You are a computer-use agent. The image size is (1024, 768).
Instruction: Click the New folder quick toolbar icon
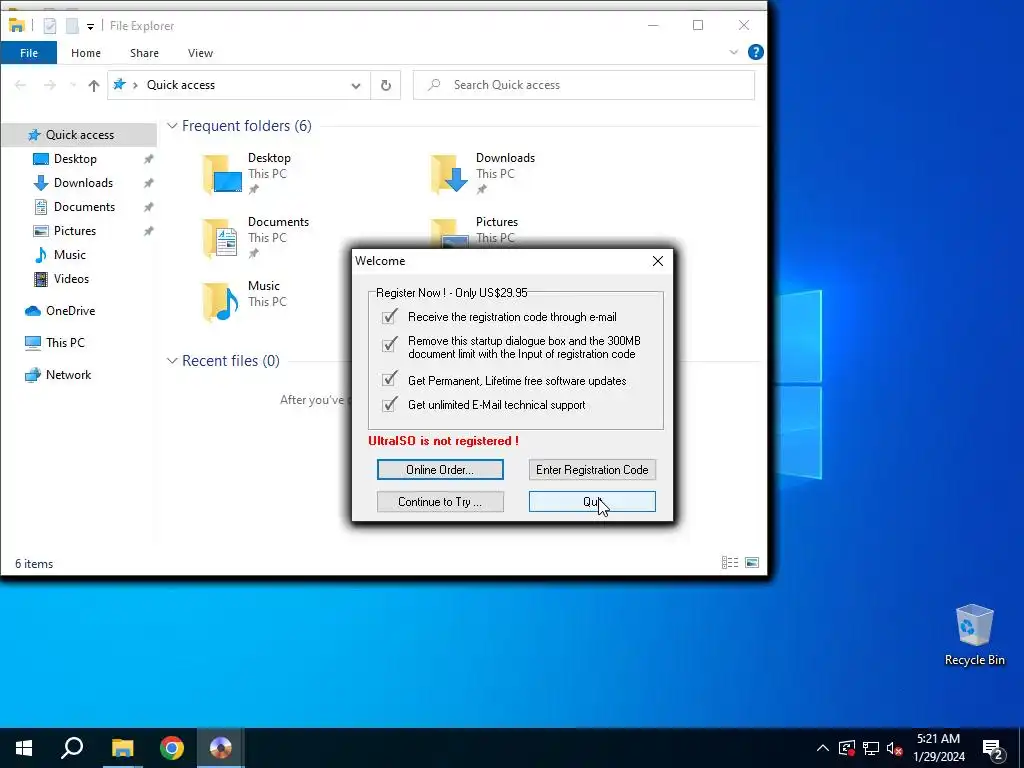pos(72,26)
